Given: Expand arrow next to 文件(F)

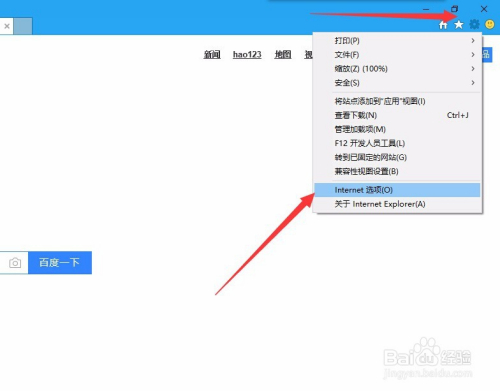Looking at the screenshot, I should [473, 55].
